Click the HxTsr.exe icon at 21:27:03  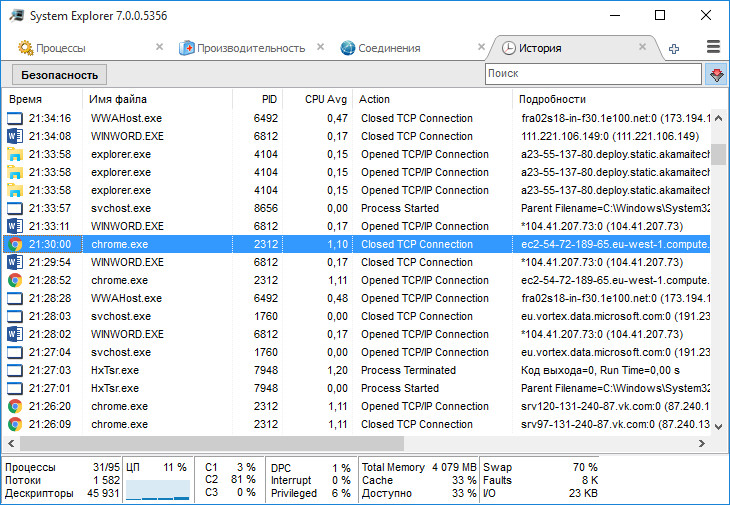tap(15, 370)
